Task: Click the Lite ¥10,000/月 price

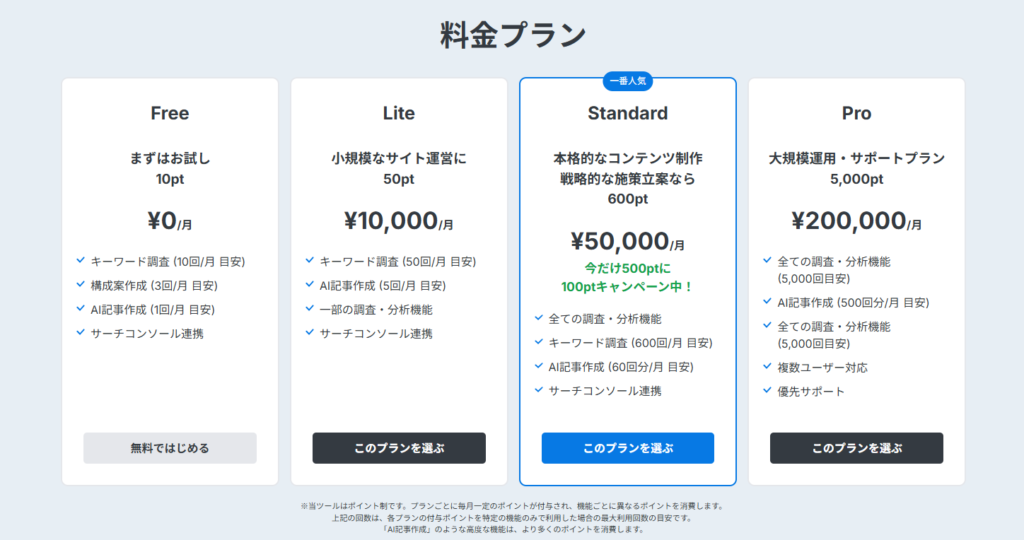Action: pos(399,221)
